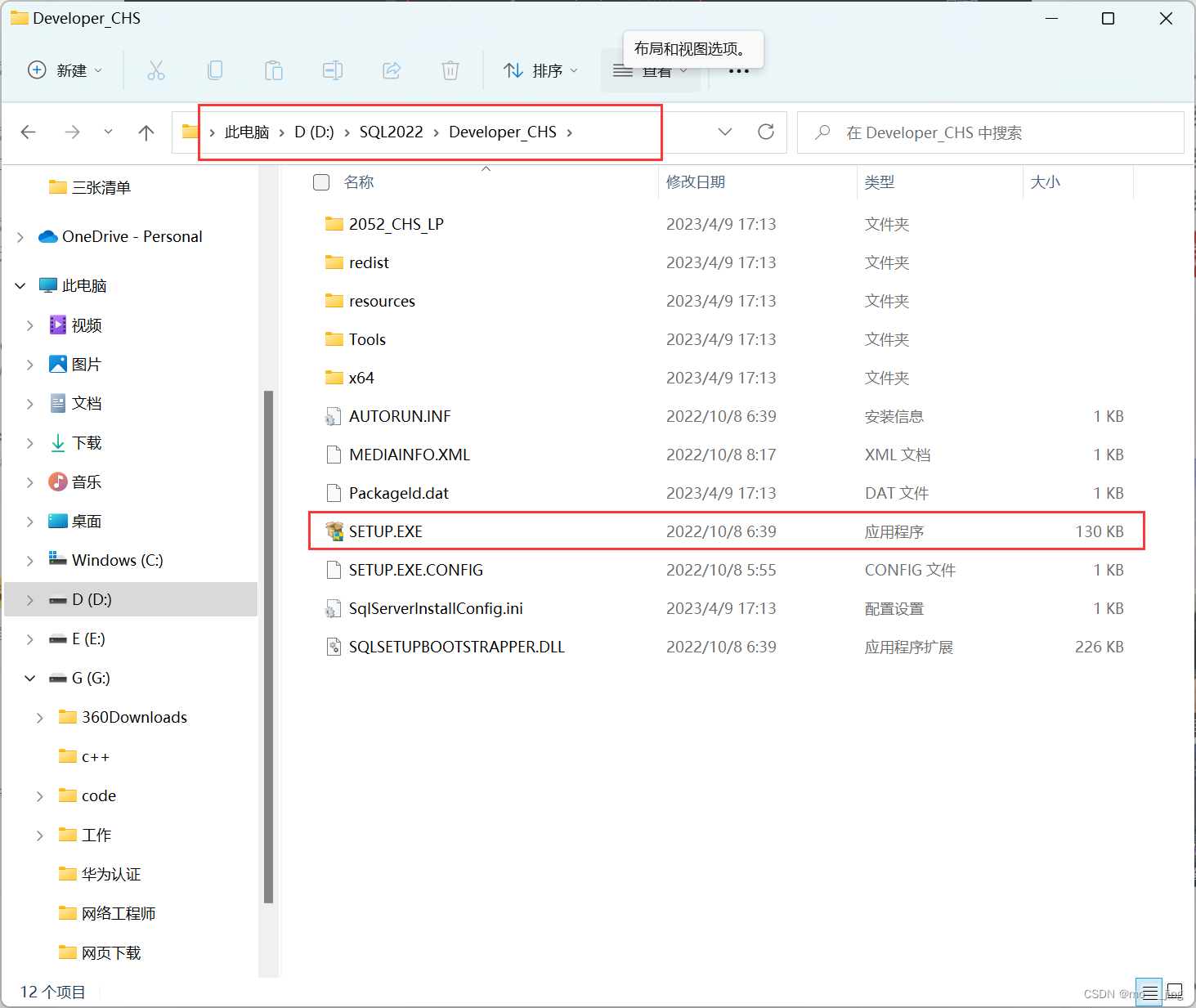The width and height of the screenshot is (1196, 1008).
Task: Select E (E:) drive in sidebar
Action: point(131,639)
